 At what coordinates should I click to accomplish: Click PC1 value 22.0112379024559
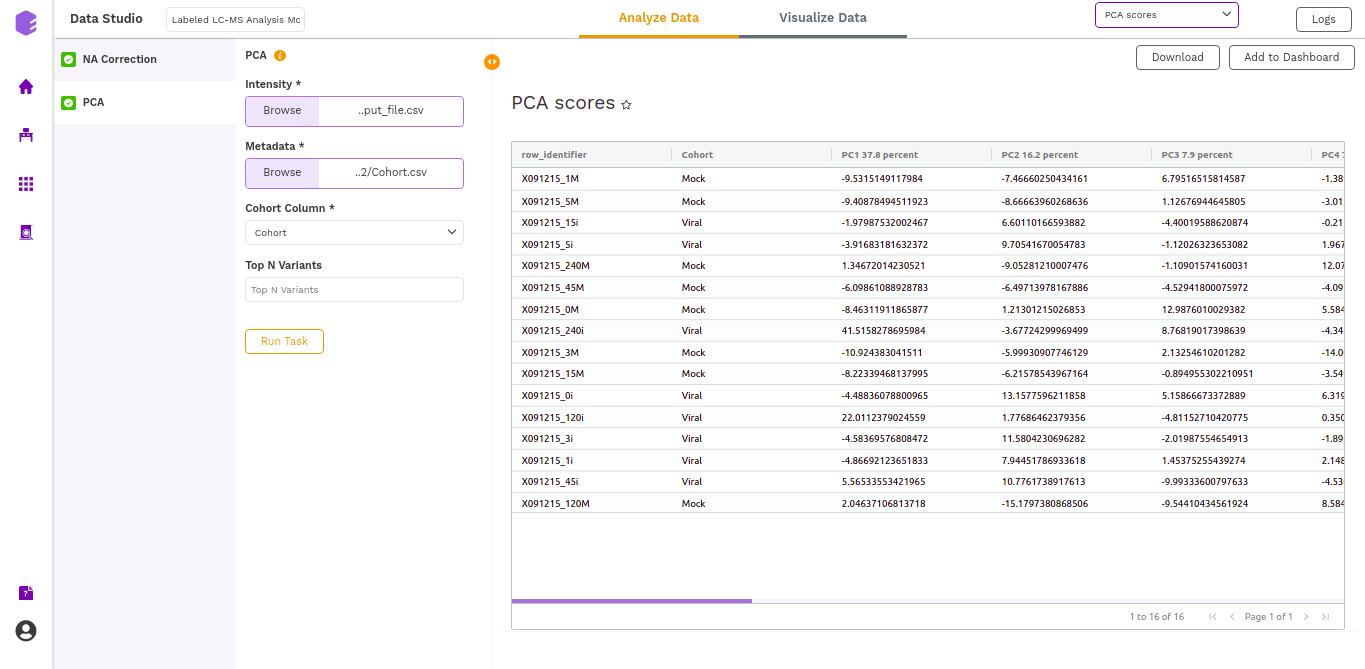(x=883, y=418)
